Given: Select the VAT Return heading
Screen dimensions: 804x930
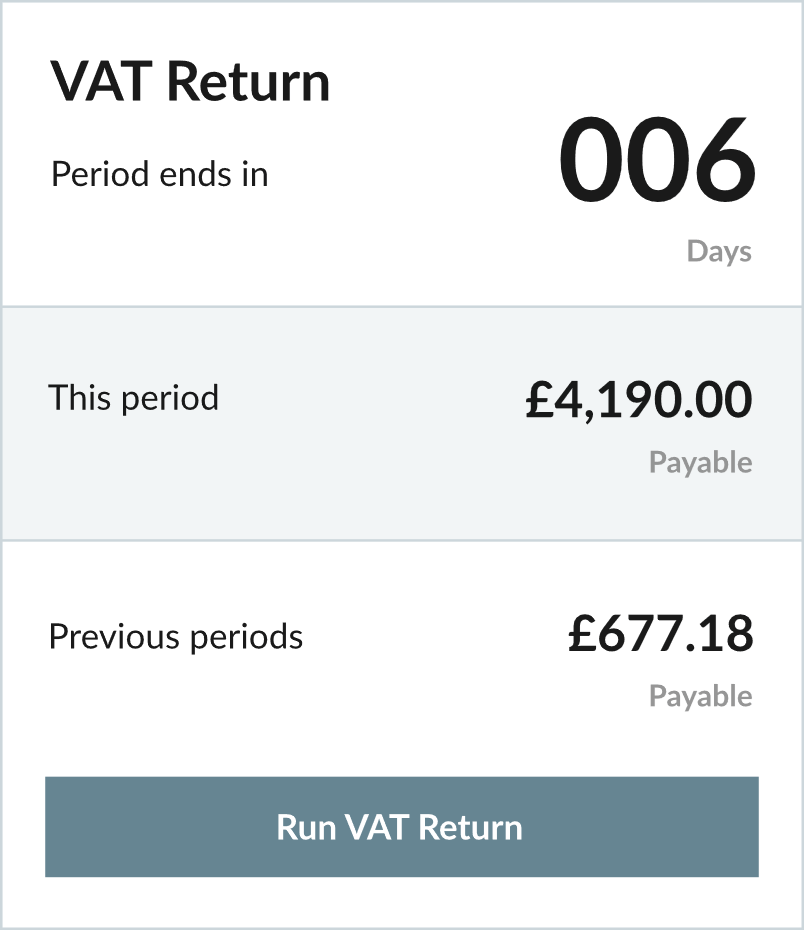Looking at the screenshot, I should [x=190, y=81].
